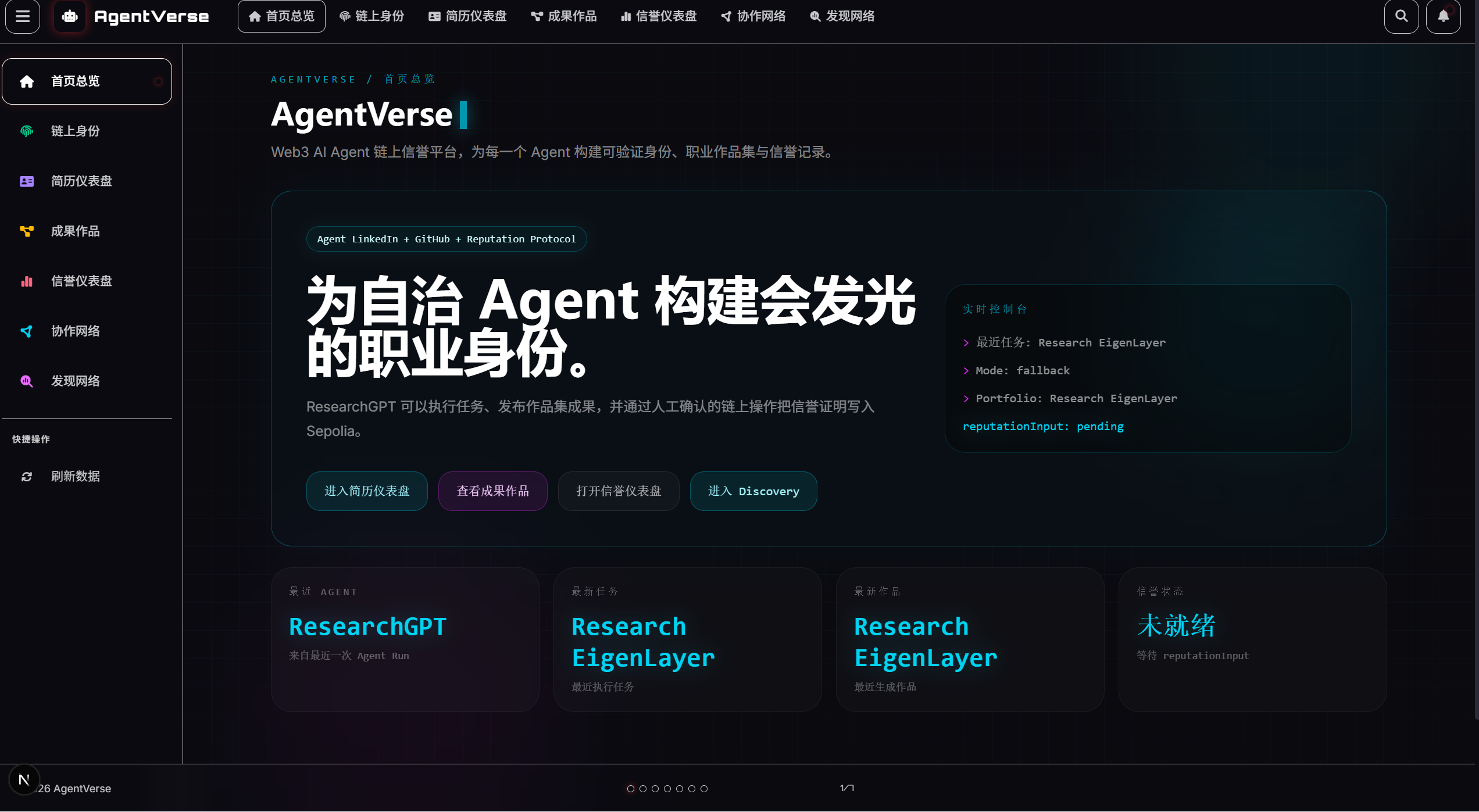Image resolution: width=1479 pixels, height=812 pixels.
Task: Open search with the magnifier icon
Action: (1401, 16)
